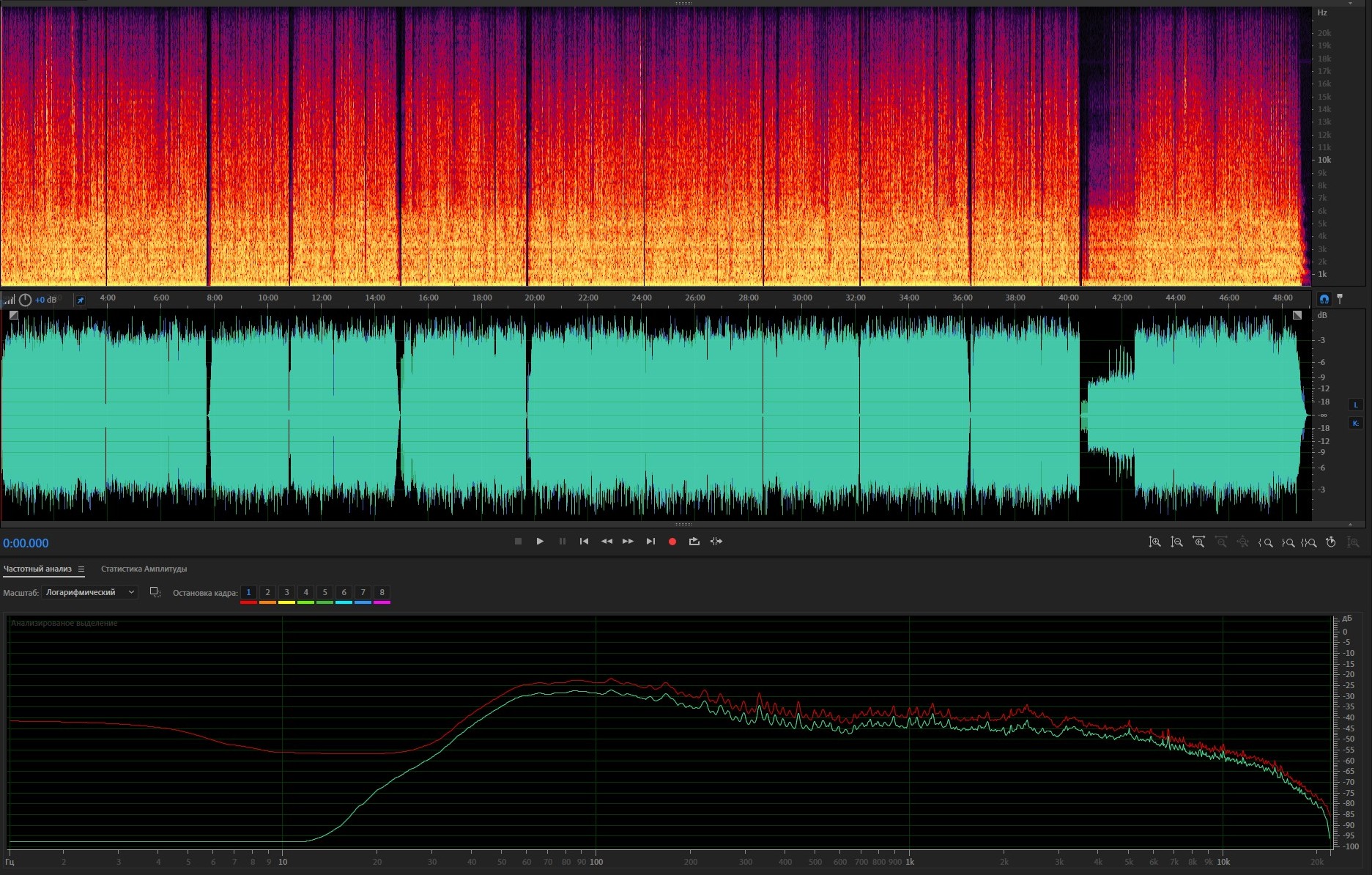Click hold frame button 6 (cyan)

tap(344, 592)
